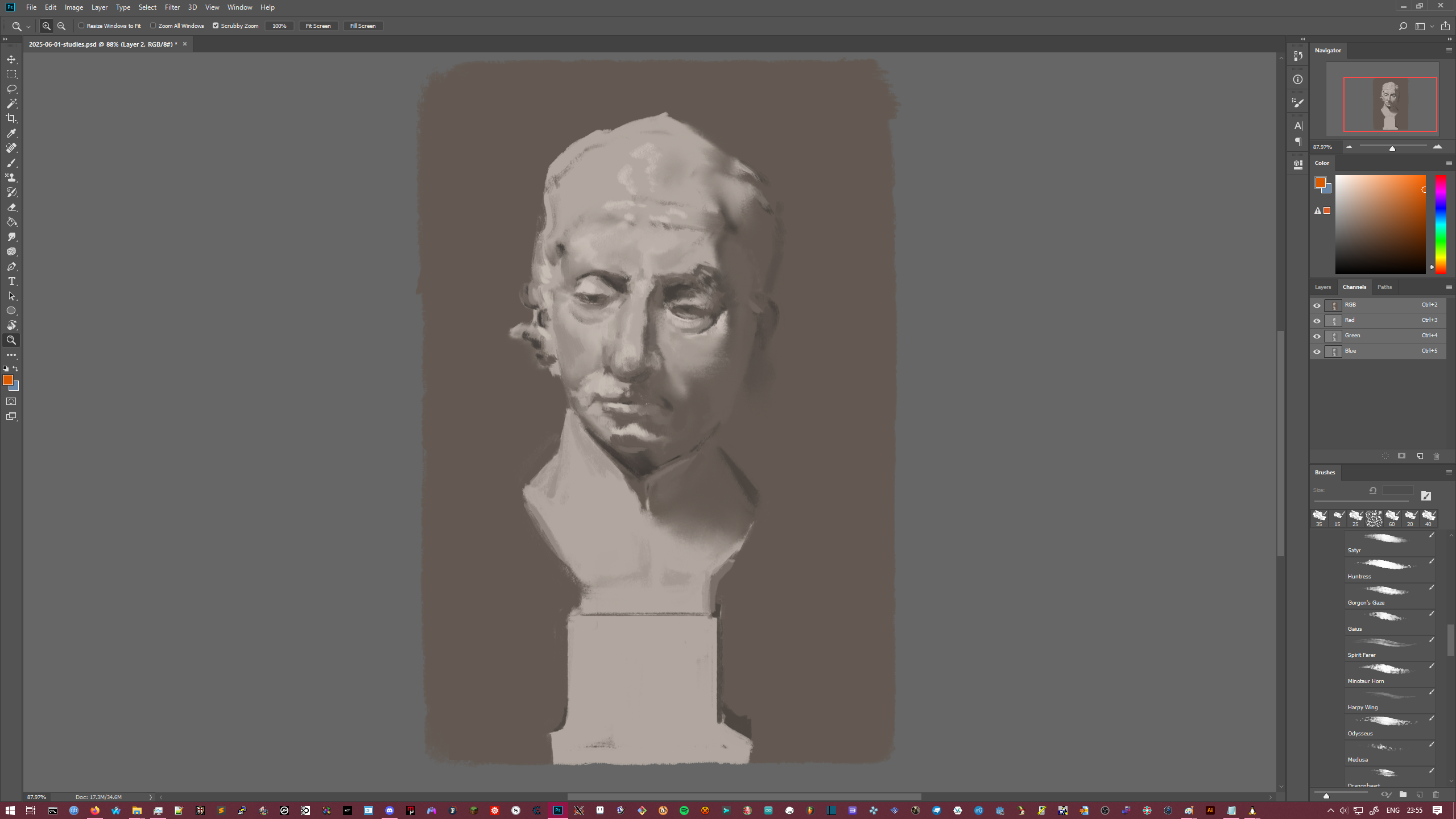Switch to the Paths tab

tap(1384, 287)
